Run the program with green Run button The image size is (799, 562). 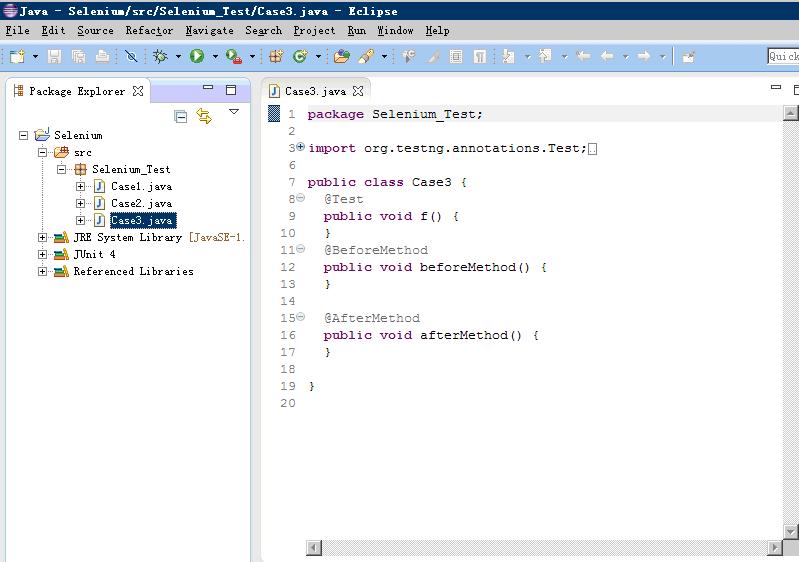(197, 57)
